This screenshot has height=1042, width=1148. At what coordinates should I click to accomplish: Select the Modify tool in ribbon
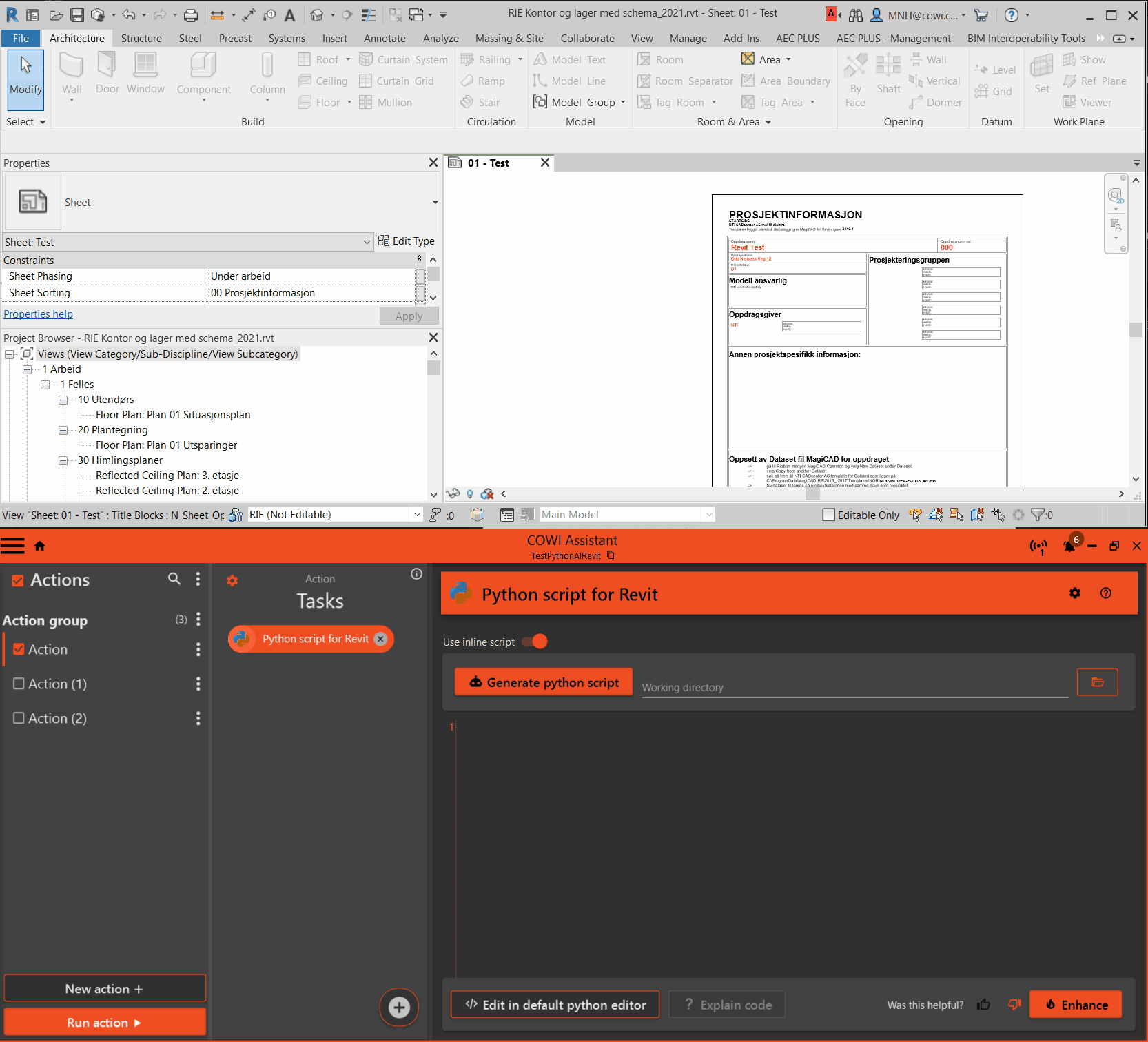[25, 79]
